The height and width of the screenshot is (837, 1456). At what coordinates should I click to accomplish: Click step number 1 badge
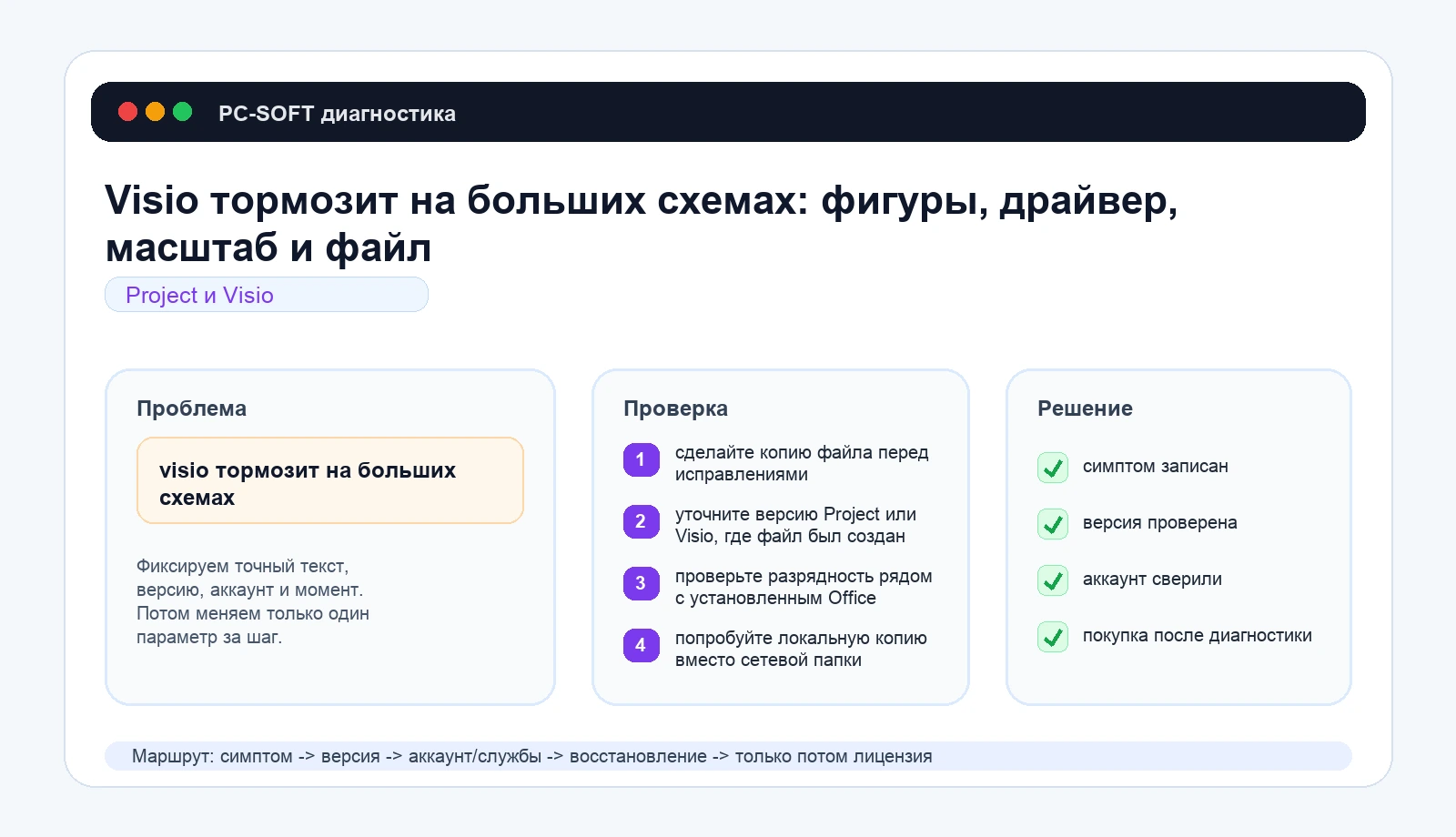[641, 459]
